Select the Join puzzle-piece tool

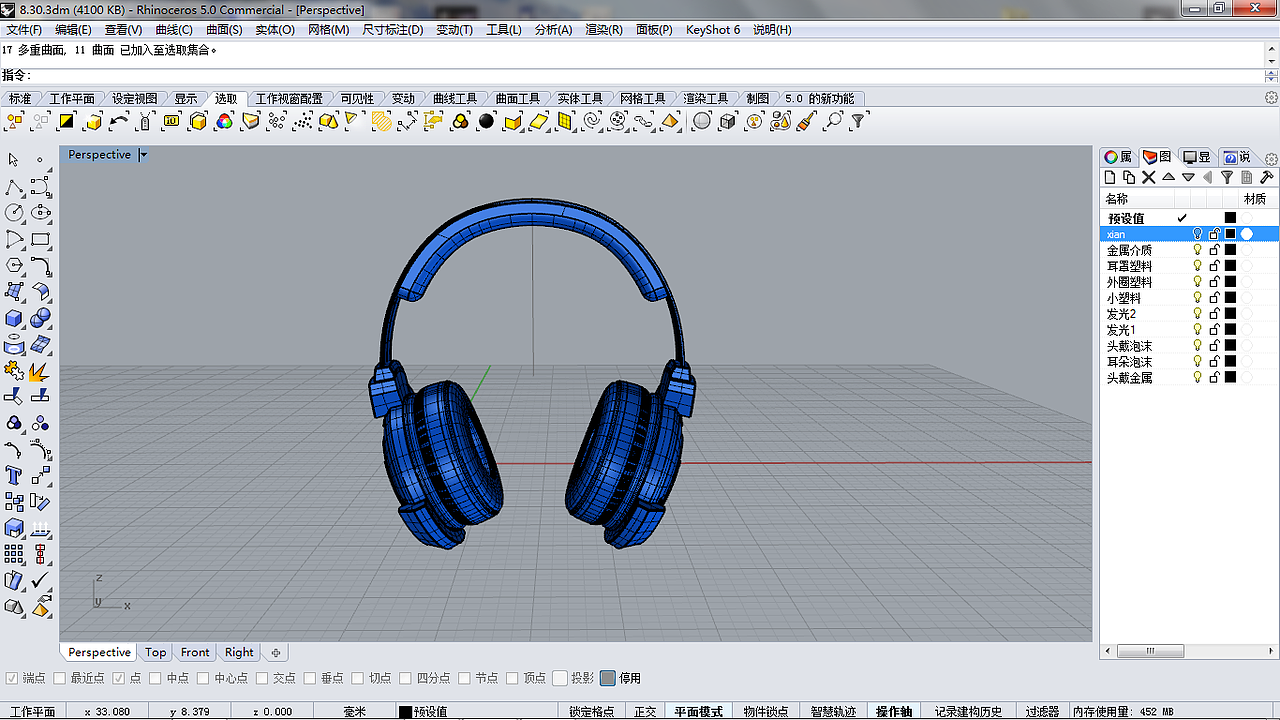pos(14,372)
